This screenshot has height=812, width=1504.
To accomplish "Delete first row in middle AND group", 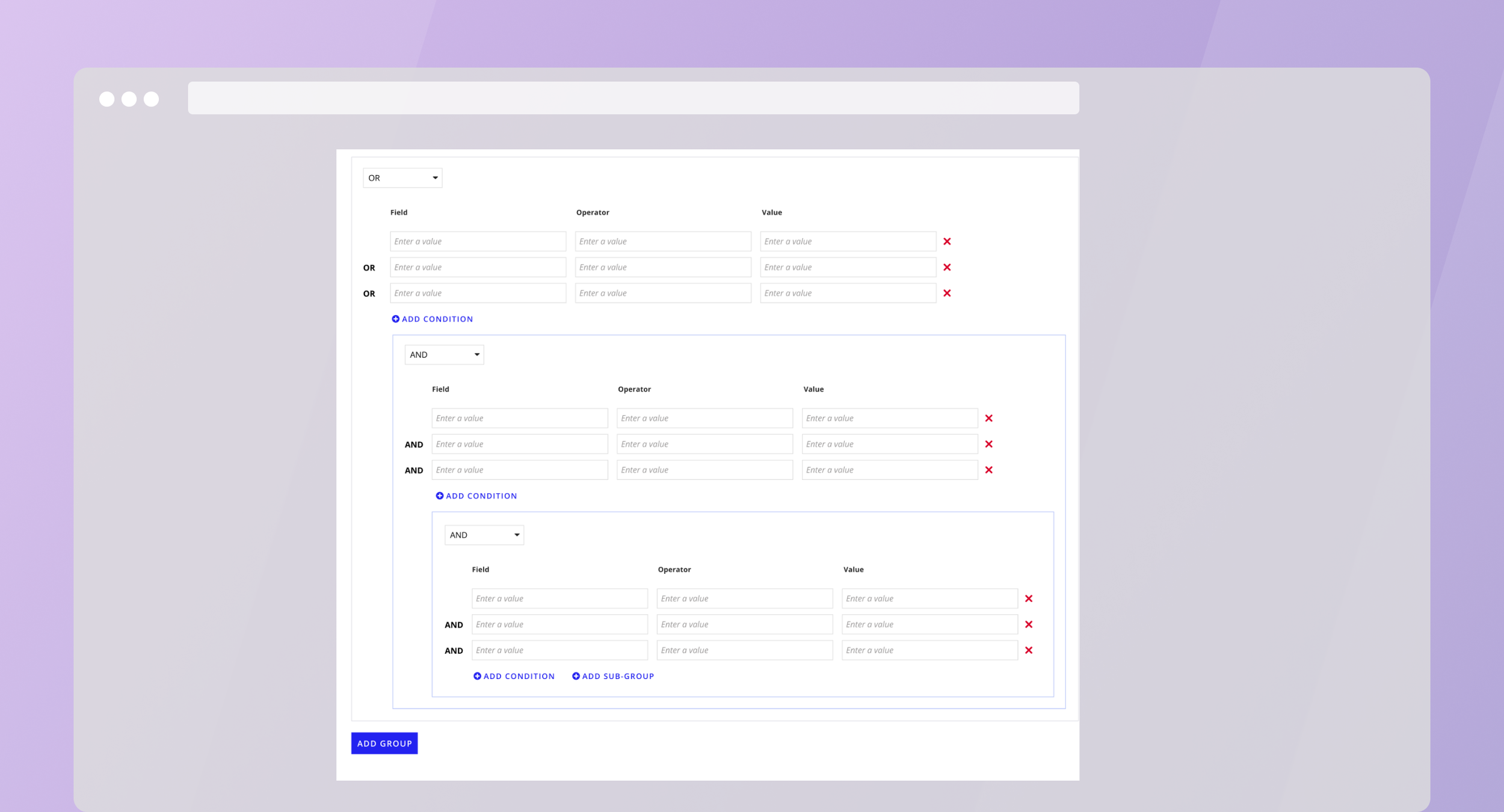I will pyautogui.click(x=988, y=418).
